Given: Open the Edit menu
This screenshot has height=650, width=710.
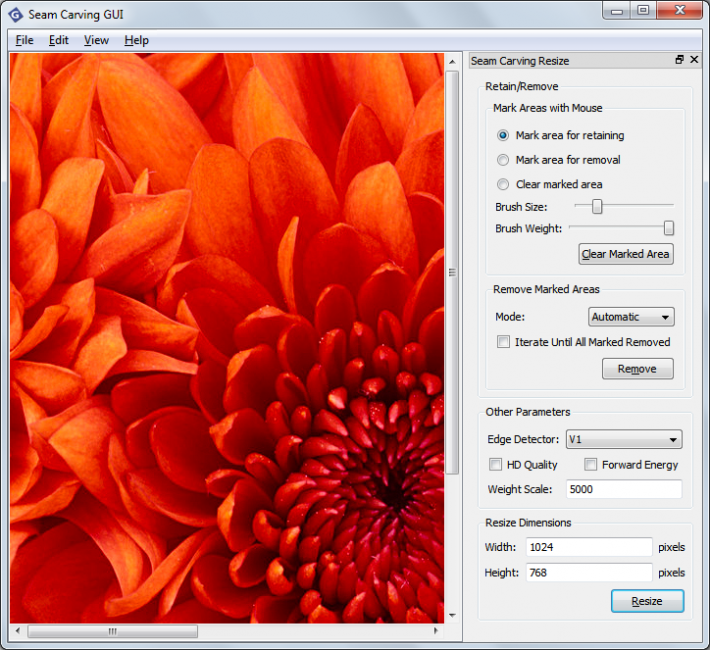Looking at the screenshot, I should (x=58, y=40).
